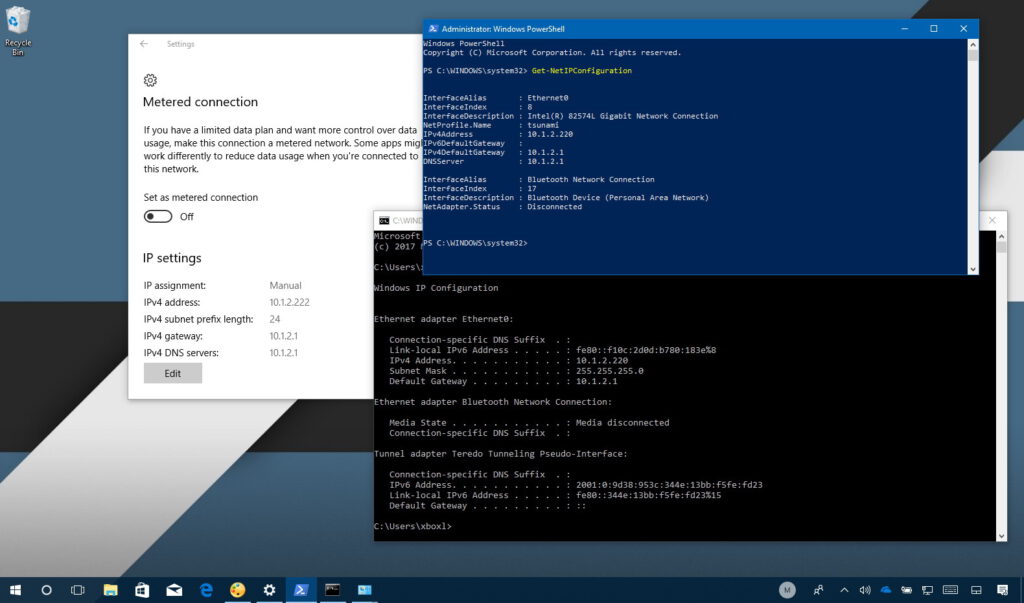Click the Start button
The height and width of the screenshot is (603, 1024).
point(16,590)
